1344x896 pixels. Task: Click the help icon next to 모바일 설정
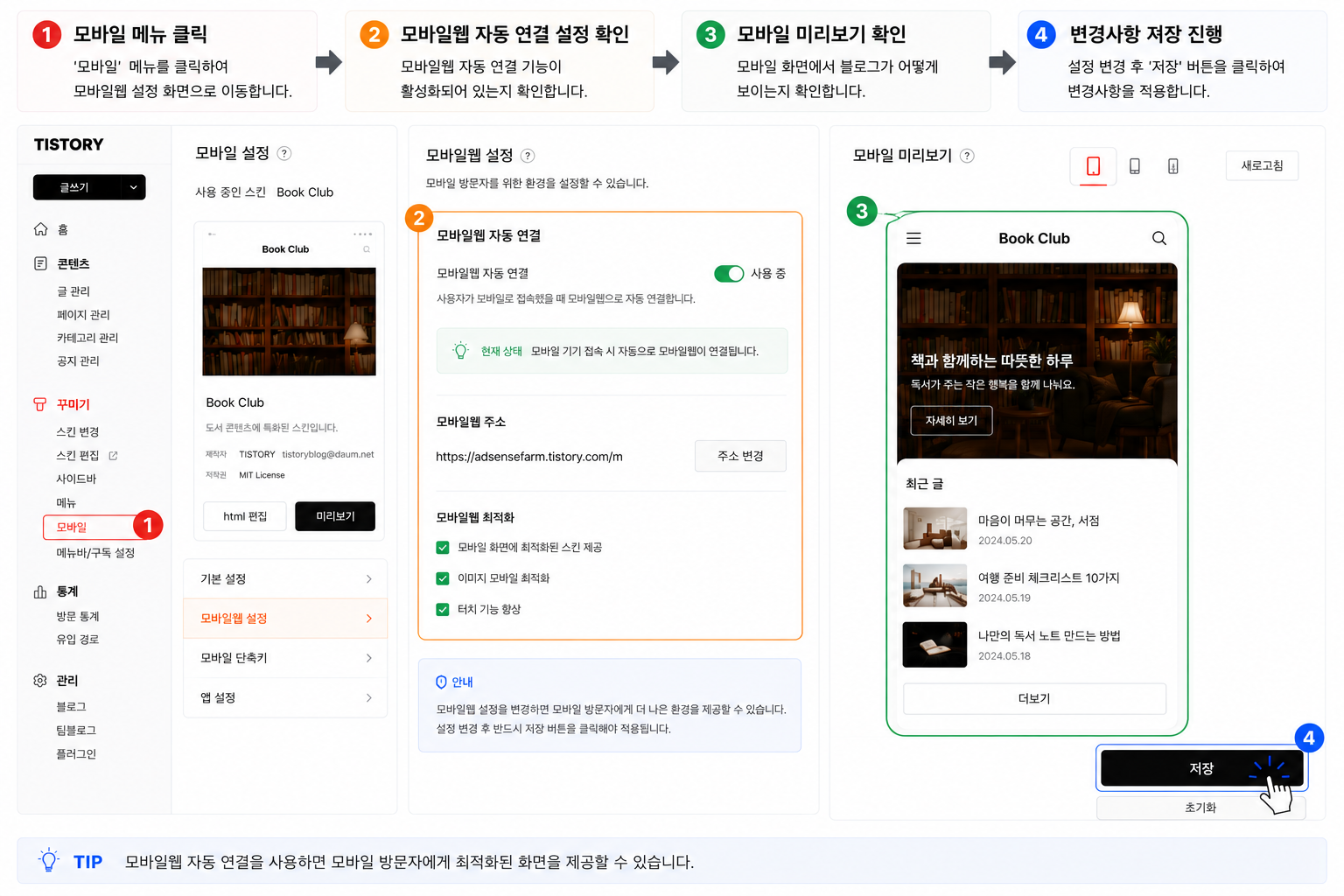point(284,153)
